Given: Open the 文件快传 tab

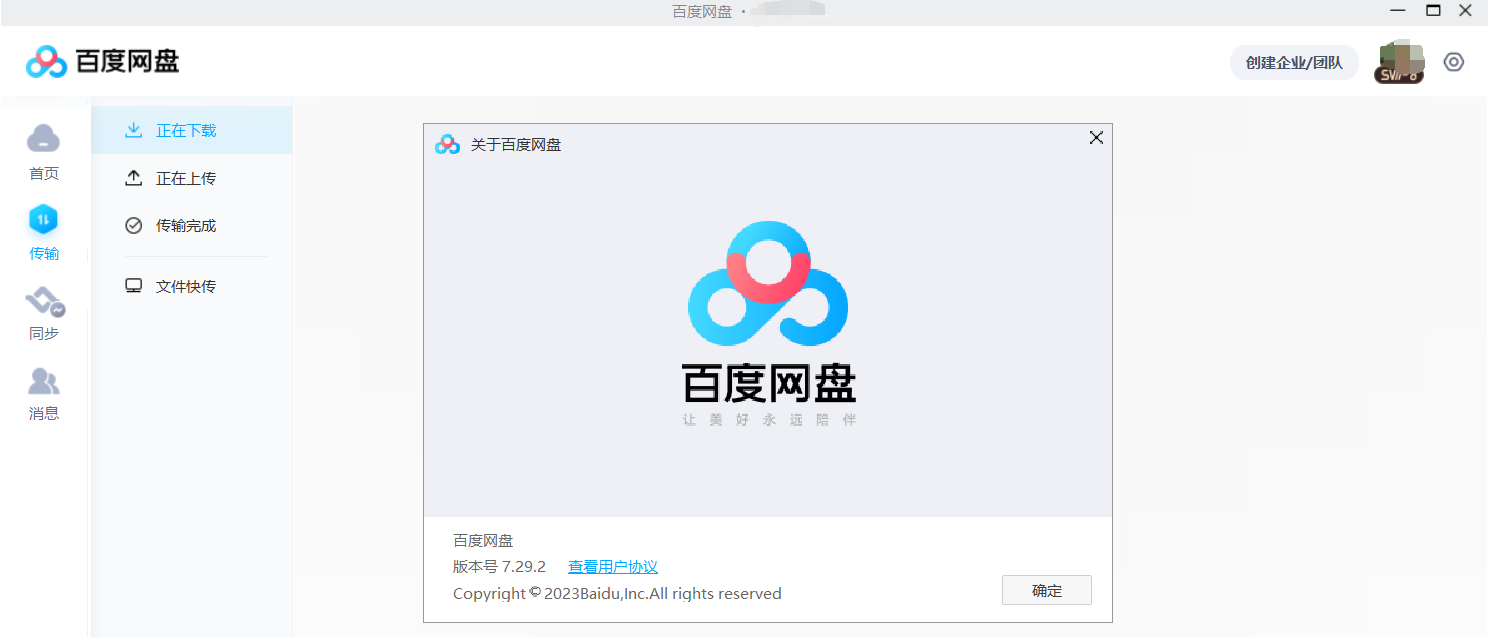Looking at the screenshot, I should click(192, 286).
